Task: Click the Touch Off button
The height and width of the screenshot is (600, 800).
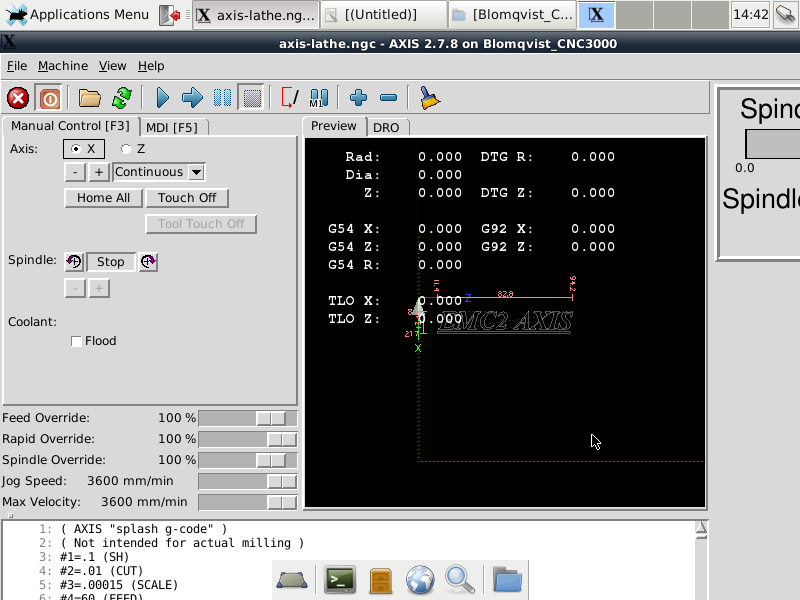Action: coord(187,198)
